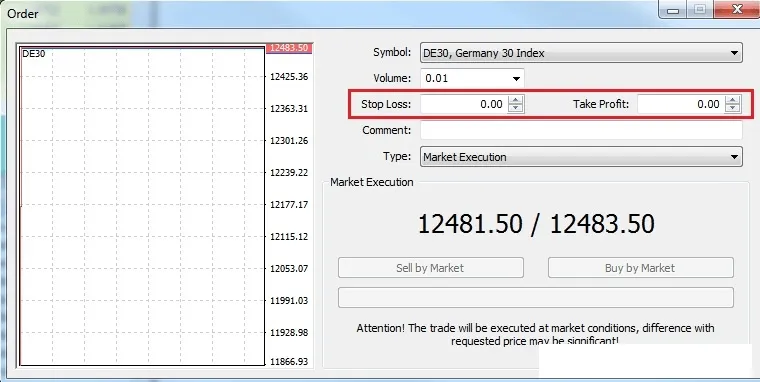Focus the Comment text field

(581, 130)
